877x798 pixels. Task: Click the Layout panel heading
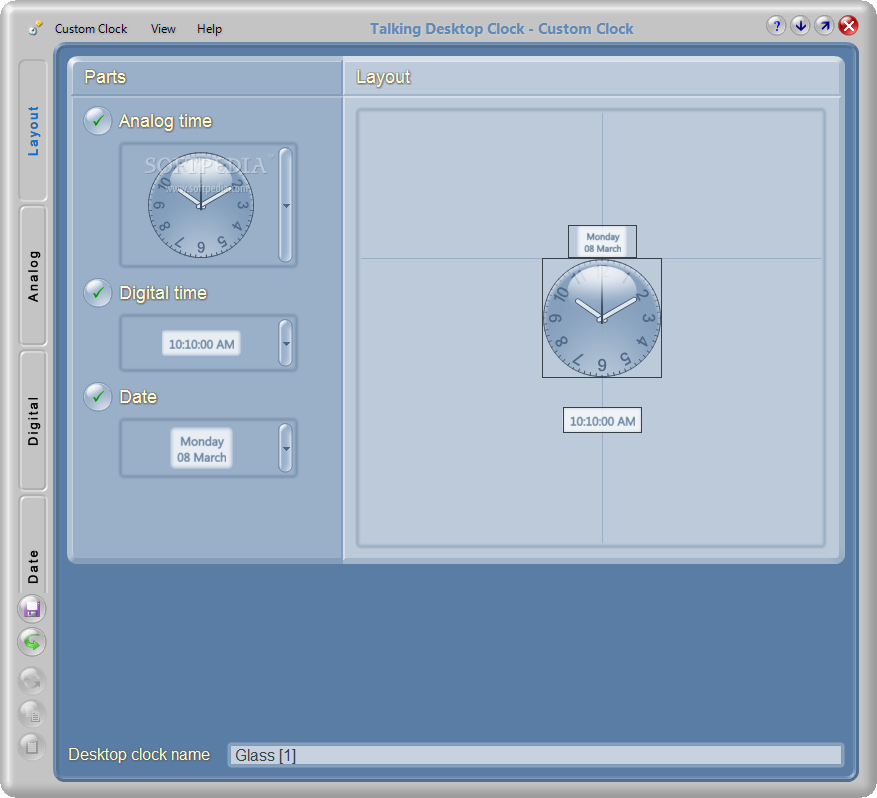click(x=383, y=77)
